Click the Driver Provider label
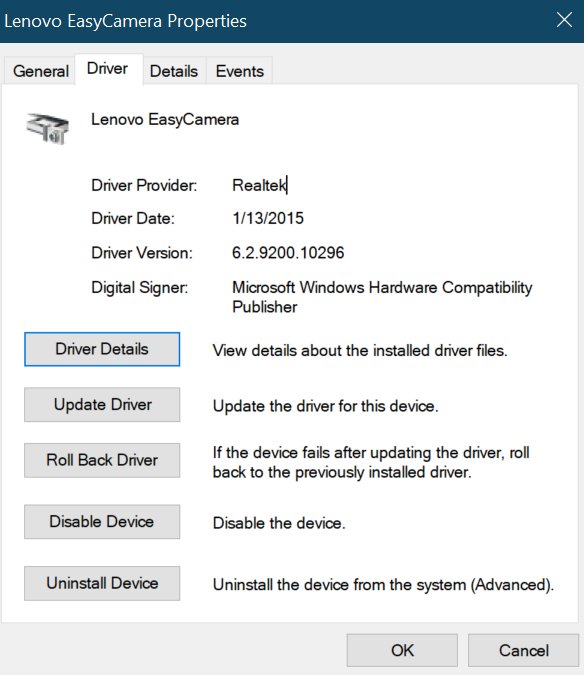The image size is (584, 676). [x=144, y=185]
